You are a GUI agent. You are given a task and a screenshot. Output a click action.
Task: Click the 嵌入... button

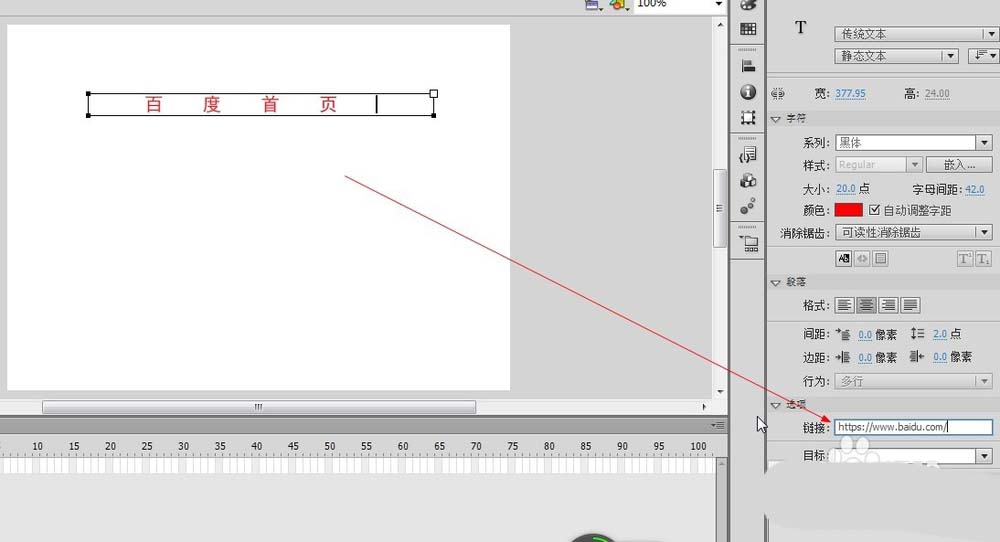[x=959, y=165]
